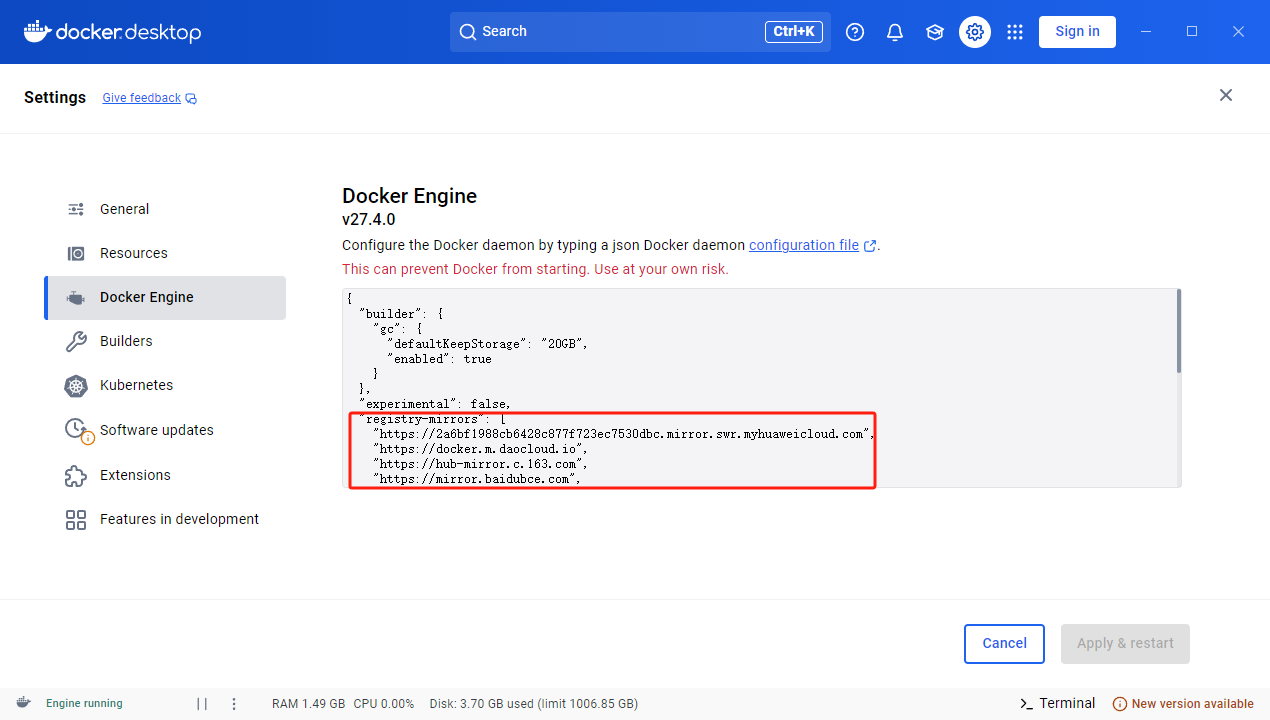The width and height of the screenshot is (1270, 720).
Task: Click the Engine running status text
Action: pos(84,704)
